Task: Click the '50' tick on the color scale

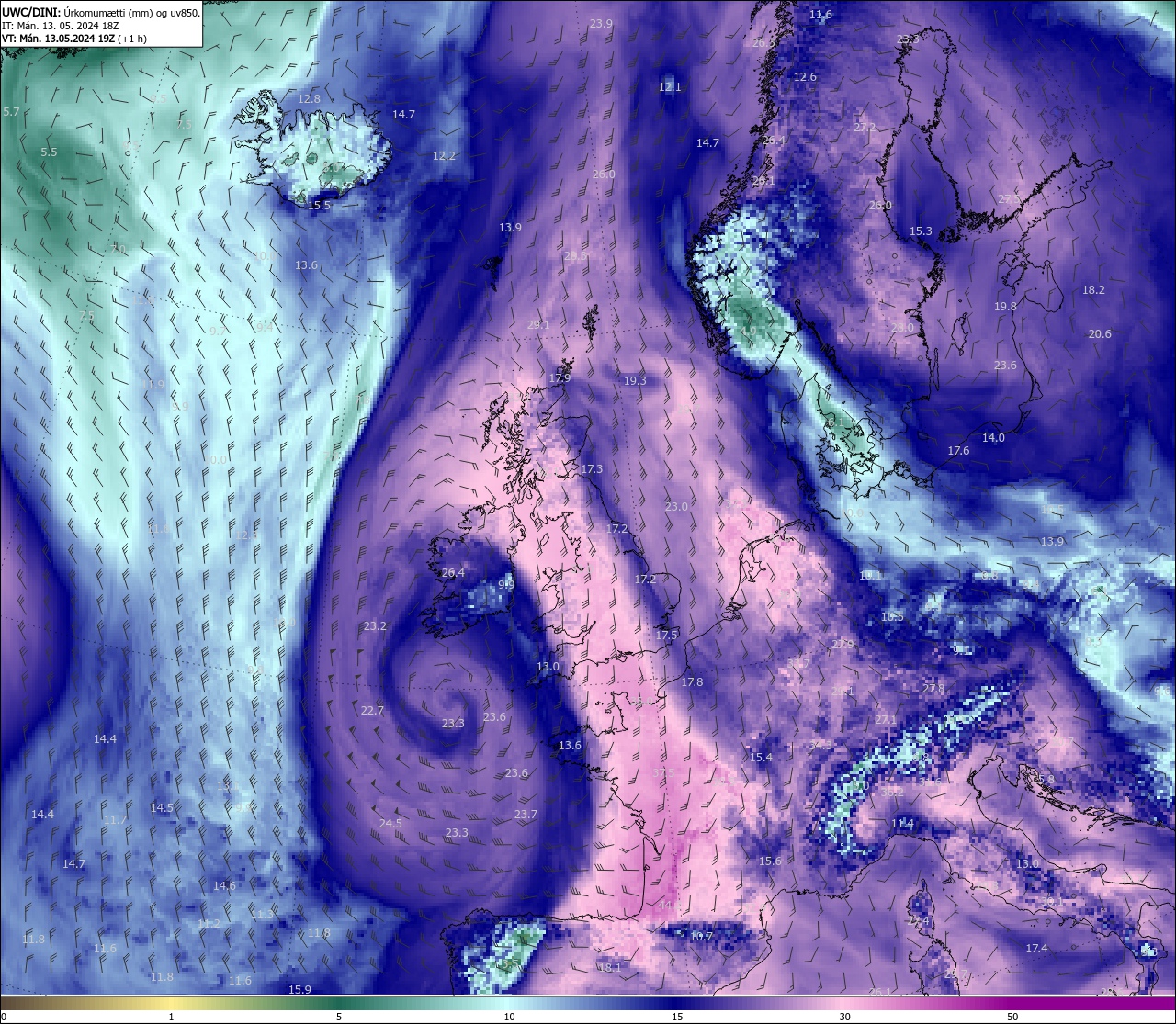Action: click(1012, 1017)
